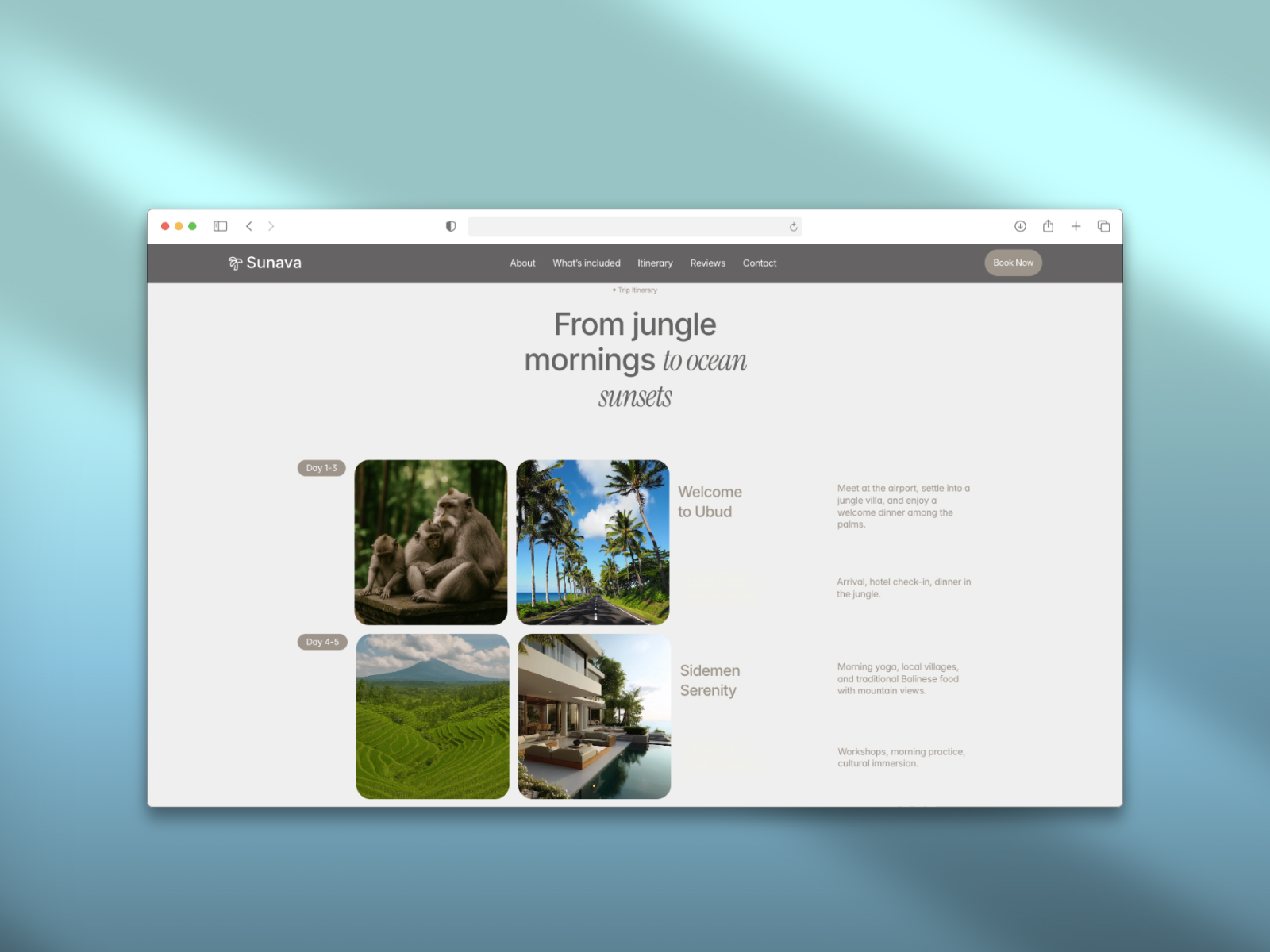
Task: Open the rice terraces mountain photo
Action: pyautogui.click(x=433, y=716)
